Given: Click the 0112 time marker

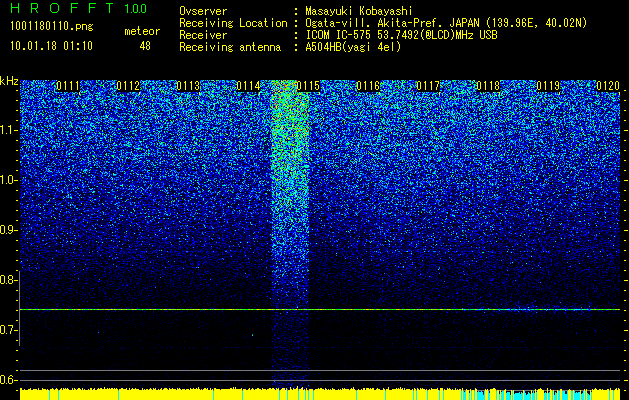Looking at the screenshot, I should pyautogui.click(x=128, y=86).
